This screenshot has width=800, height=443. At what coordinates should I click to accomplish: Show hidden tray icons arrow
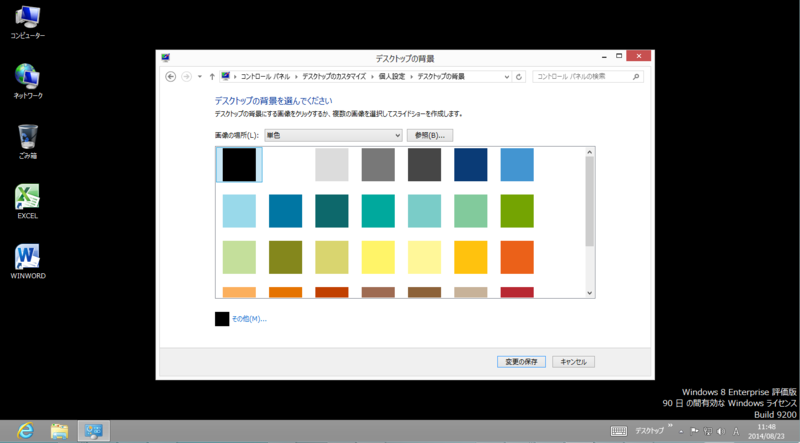pos(681,432)
